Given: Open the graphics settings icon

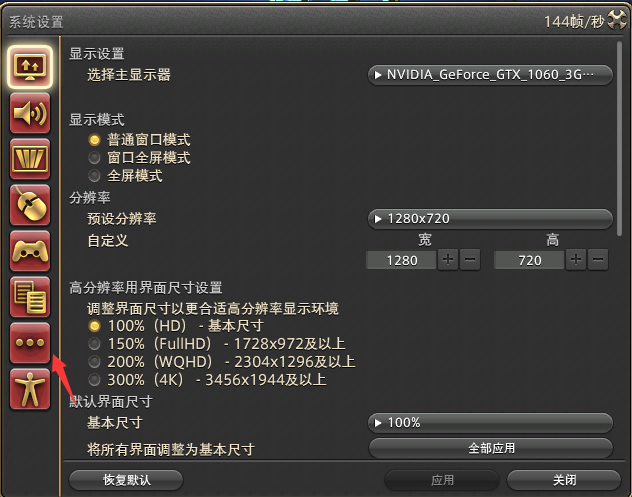Looking at the screenshot, I should pyautogui.click(x=30, y=159).
